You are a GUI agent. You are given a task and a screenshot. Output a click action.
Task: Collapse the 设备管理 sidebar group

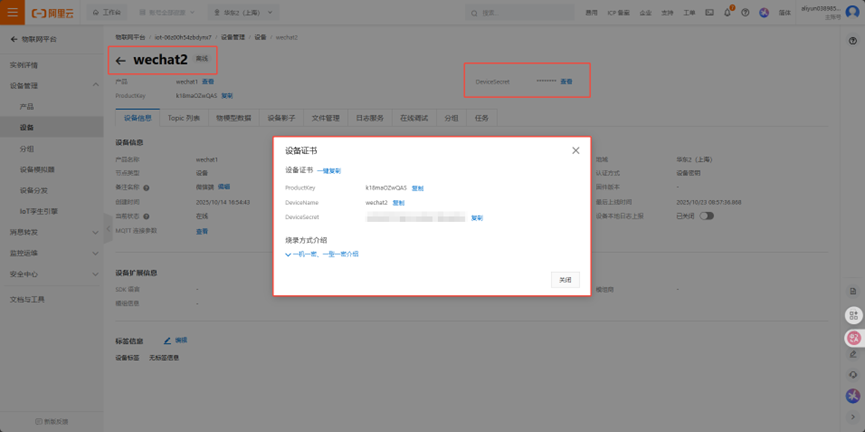95,85
